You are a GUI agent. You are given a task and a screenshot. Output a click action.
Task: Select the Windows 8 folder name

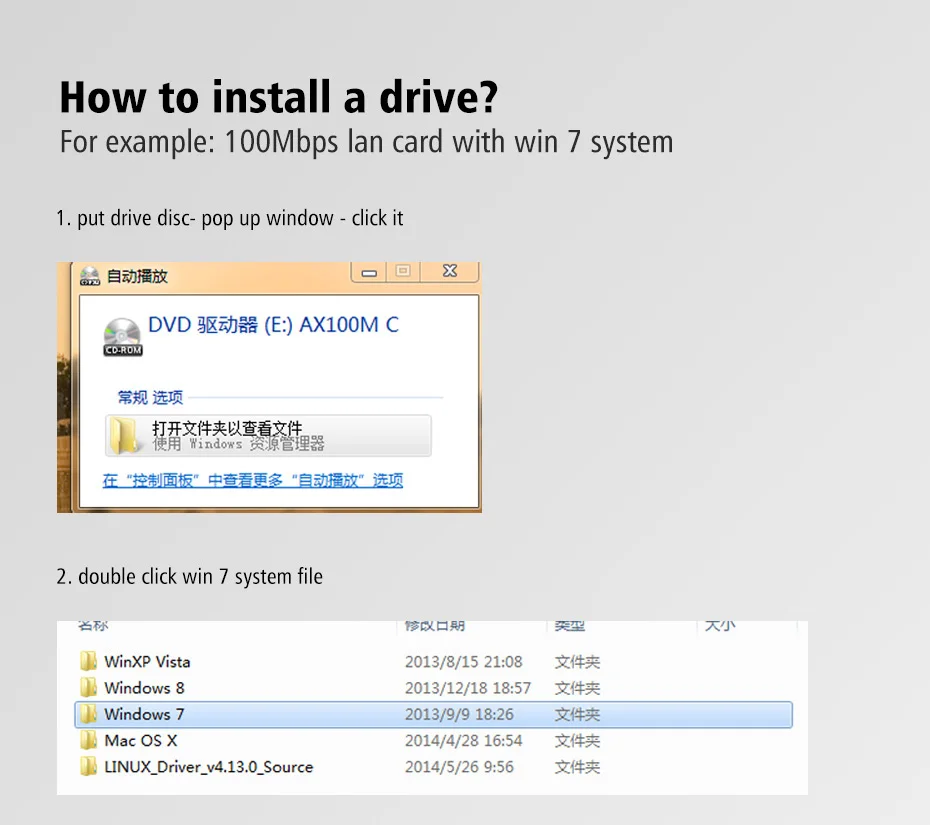click(144, 688)
